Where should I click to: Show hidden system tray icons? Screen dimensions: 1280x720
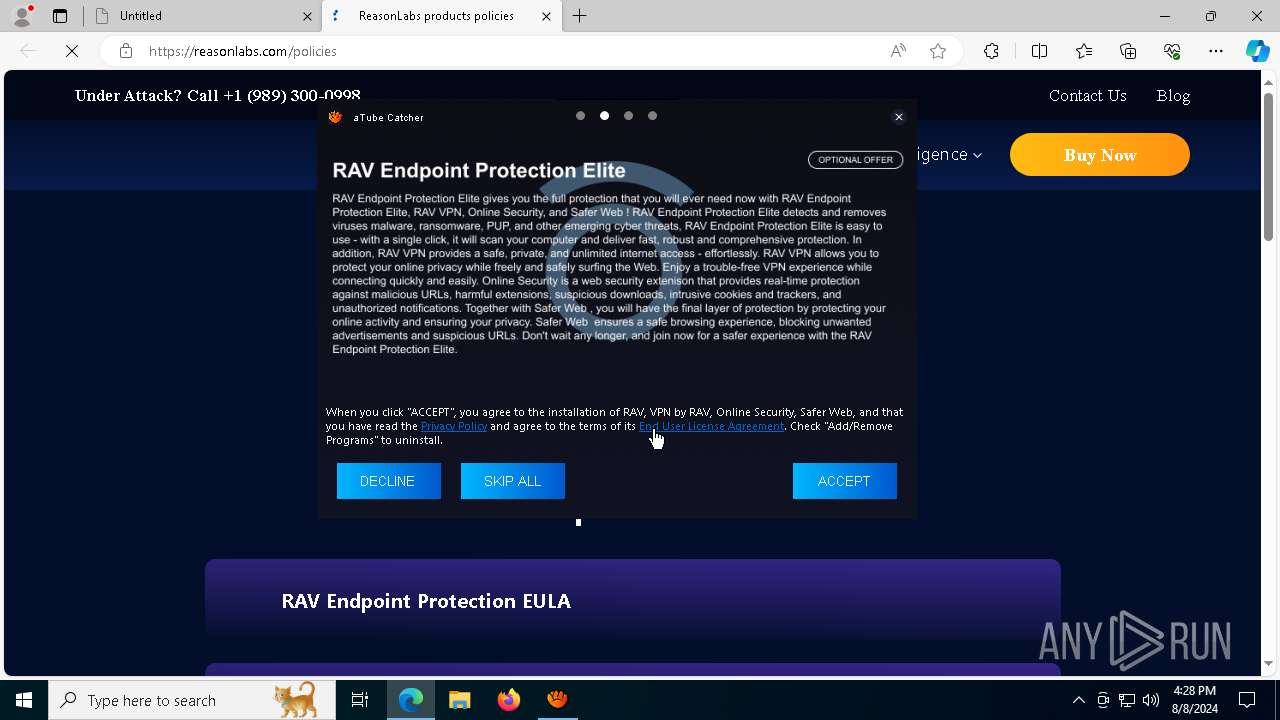1078,700
